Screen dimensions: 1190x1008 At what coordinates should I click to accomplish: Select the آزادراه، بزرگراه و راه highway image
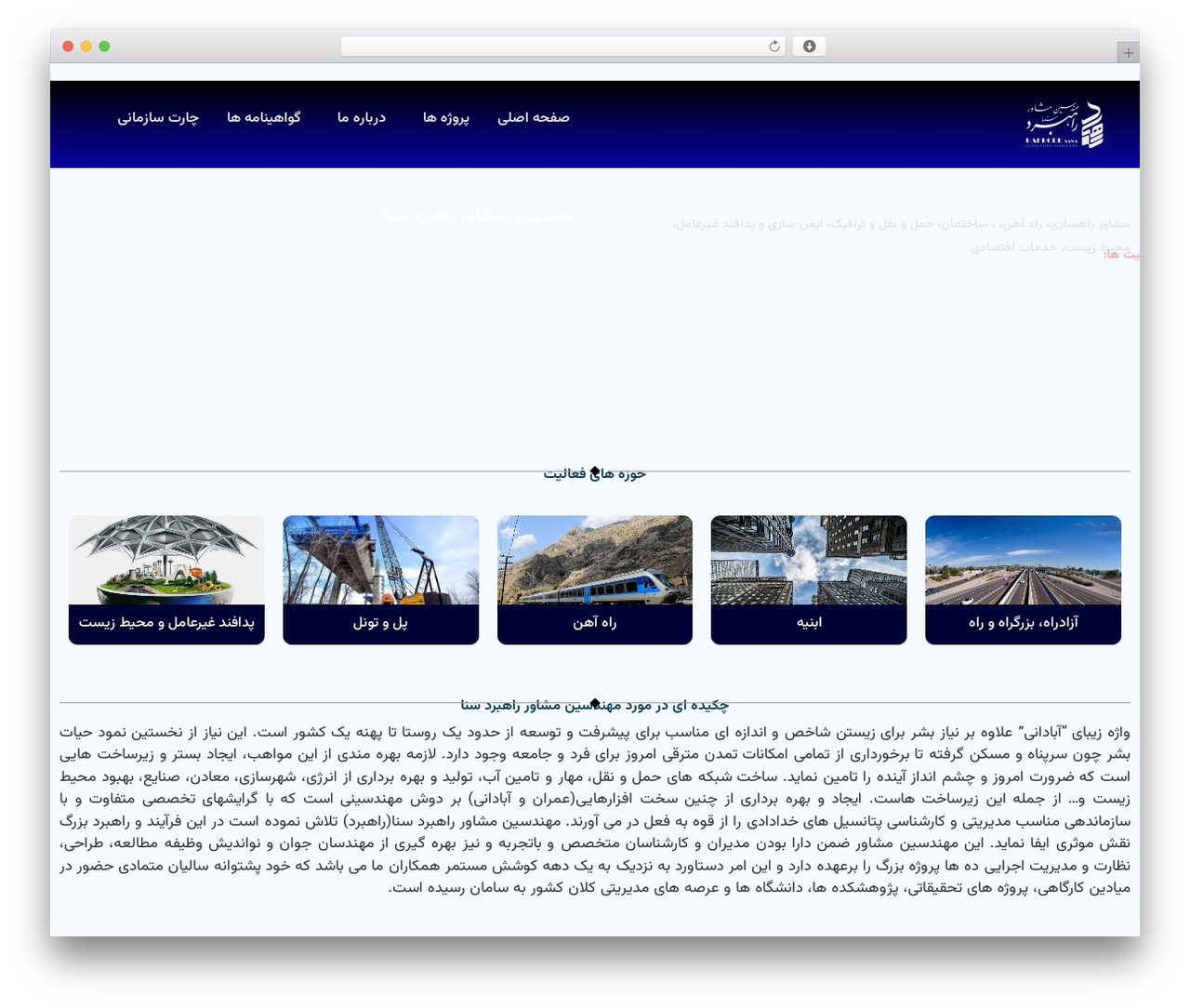click(1023, 561)
